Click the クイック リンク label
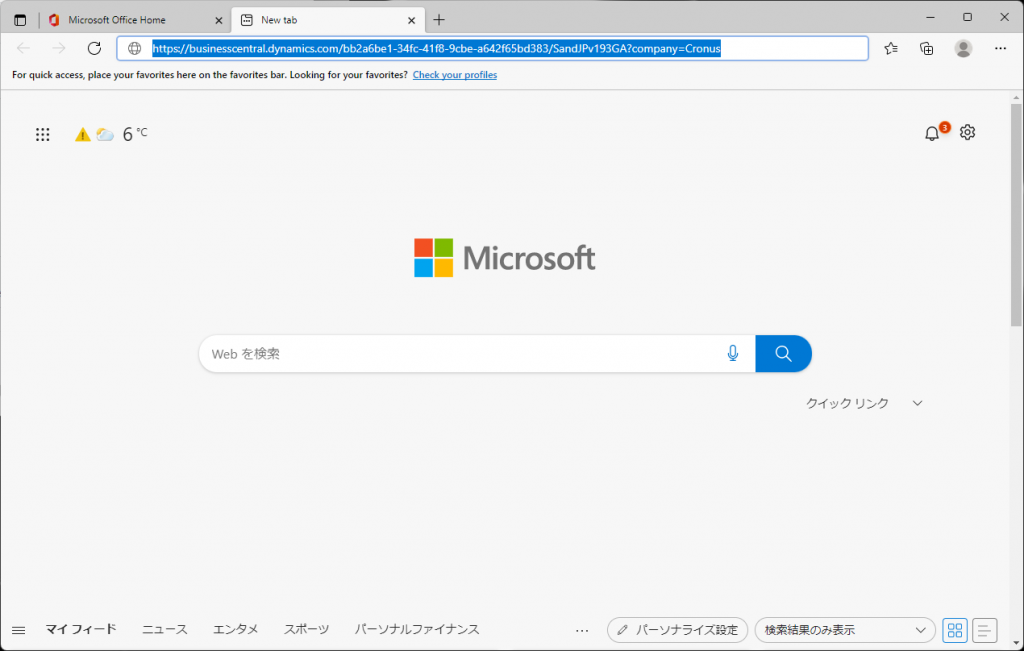This screenshot has height=651, width=1024. coord(847,404)
